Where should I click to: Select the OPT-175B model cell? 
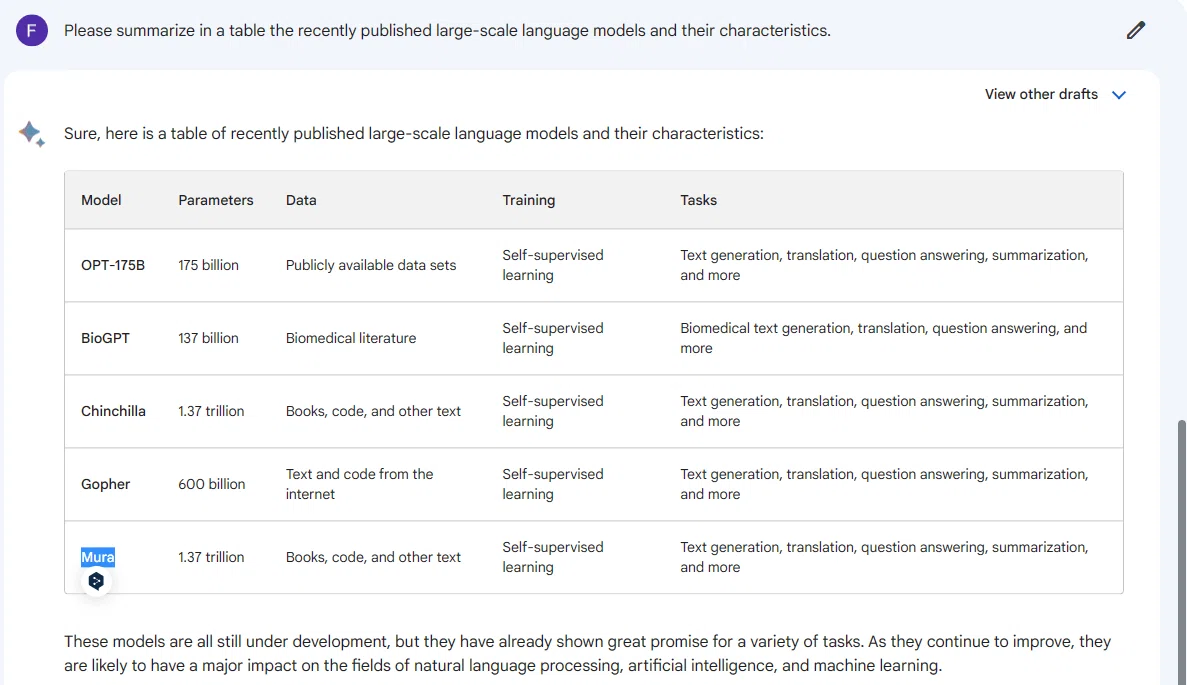(113, 265)
